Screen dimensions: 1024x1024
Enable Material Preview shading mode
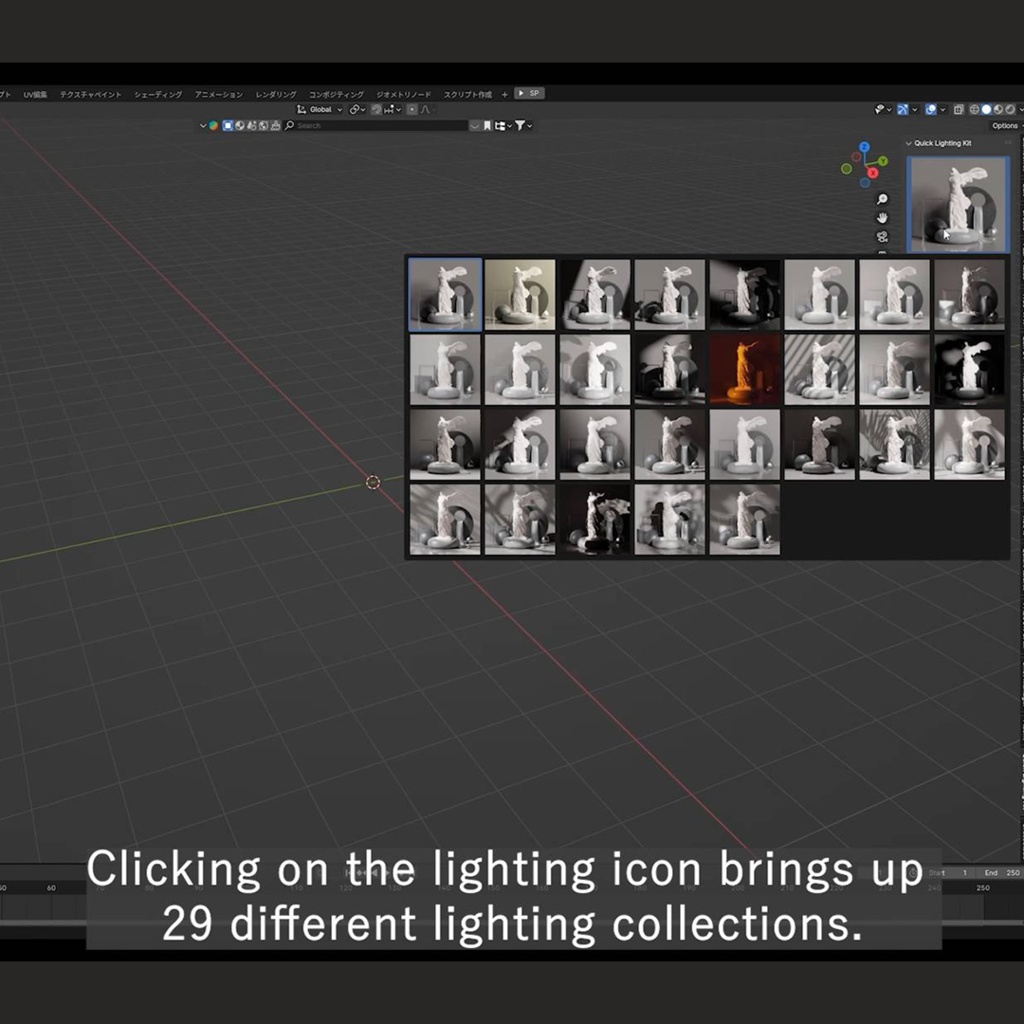point(998,110)
